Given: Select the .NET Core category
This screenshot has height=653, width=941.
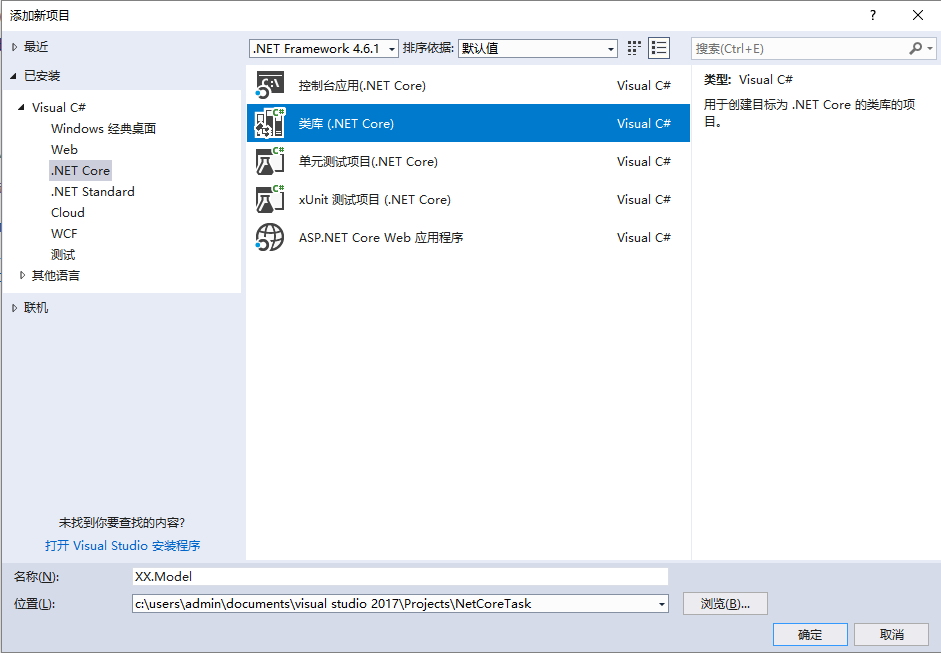Looking at the screenshot, I should click(80, 170).
